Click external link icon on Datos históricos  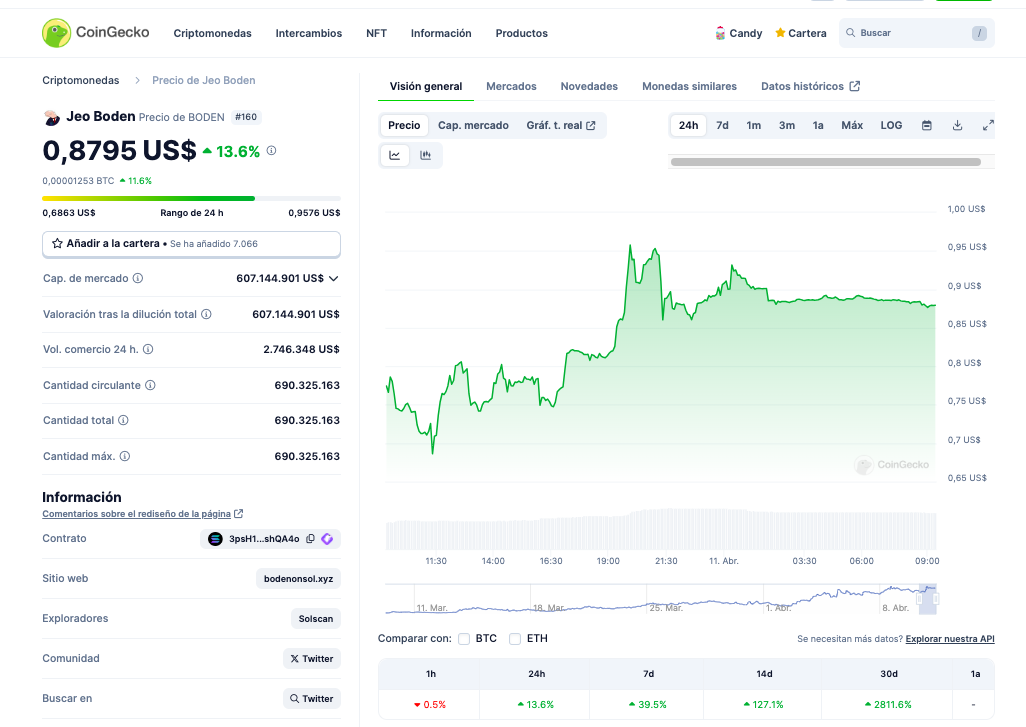[855, 86]
